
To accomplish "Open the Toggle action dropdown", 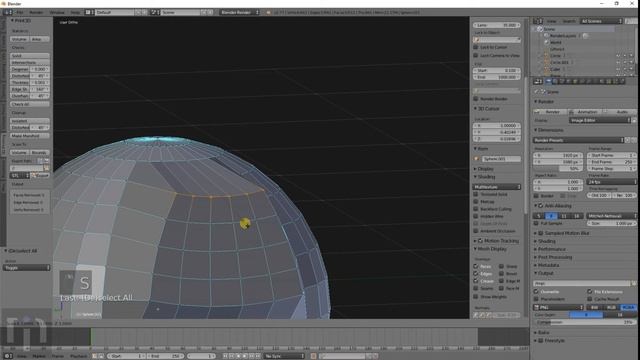I will [27, 268].
